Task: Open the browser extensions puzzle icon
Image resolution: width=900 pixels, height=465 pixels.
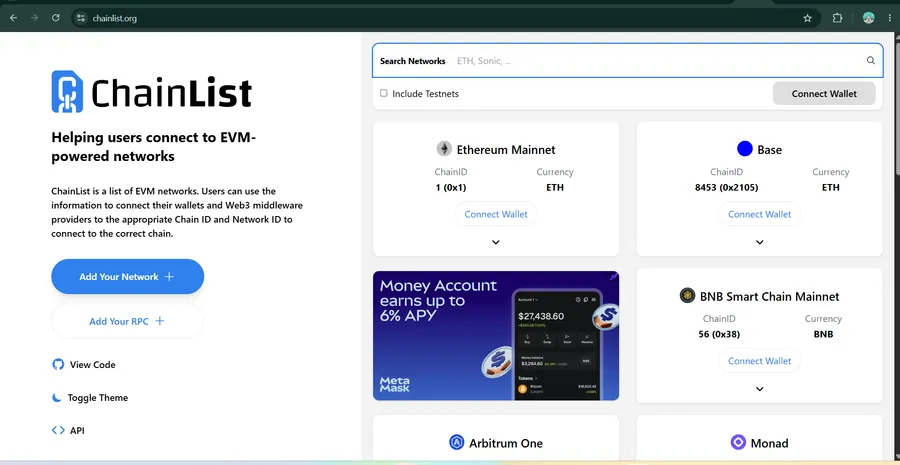Action: (837, 18)
